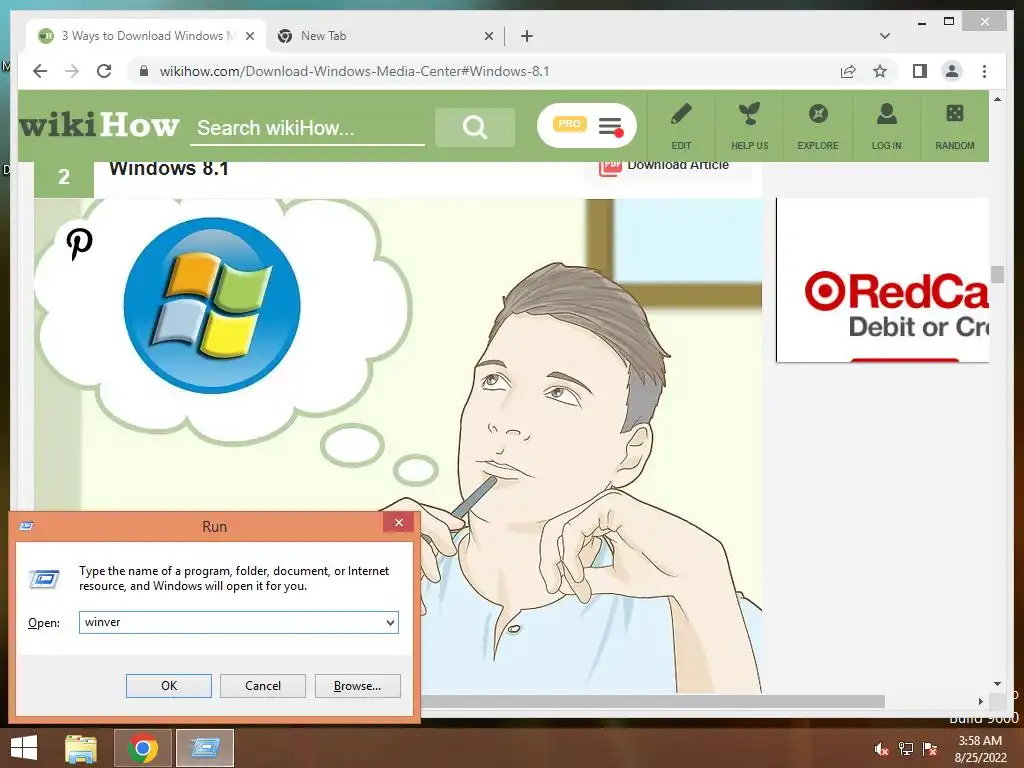The width and height of the screenshot is (1024, 768).
Task: Close the New Tab tab
Action: (x=488, y=36)
